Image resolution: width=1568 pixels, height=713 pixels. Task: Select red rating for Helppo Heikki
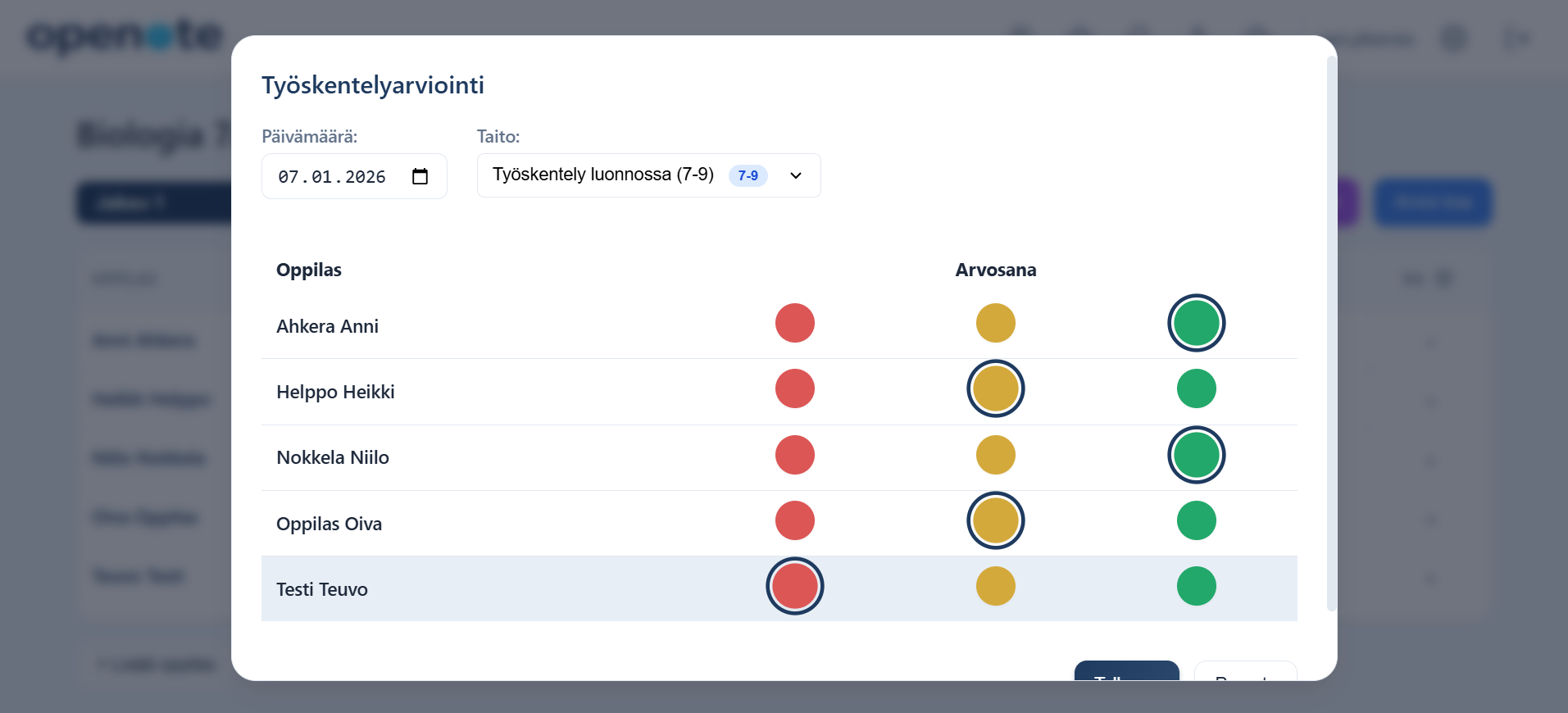pos(794,388)
